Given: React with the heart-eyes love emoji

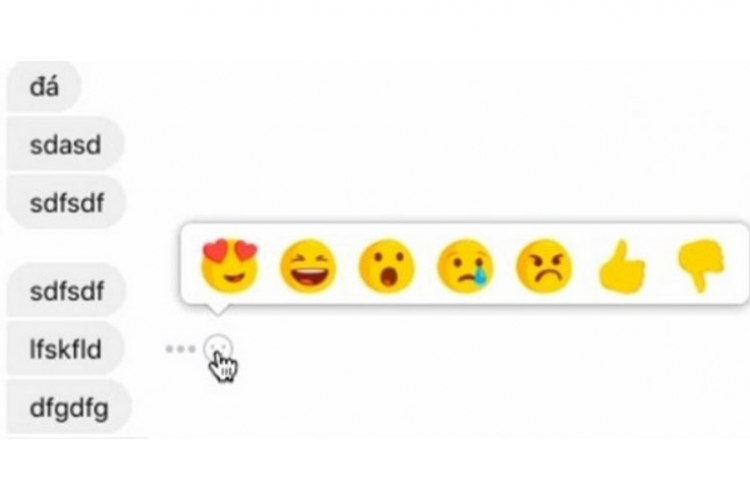Looking at the screenshot, I should point(230,266).
